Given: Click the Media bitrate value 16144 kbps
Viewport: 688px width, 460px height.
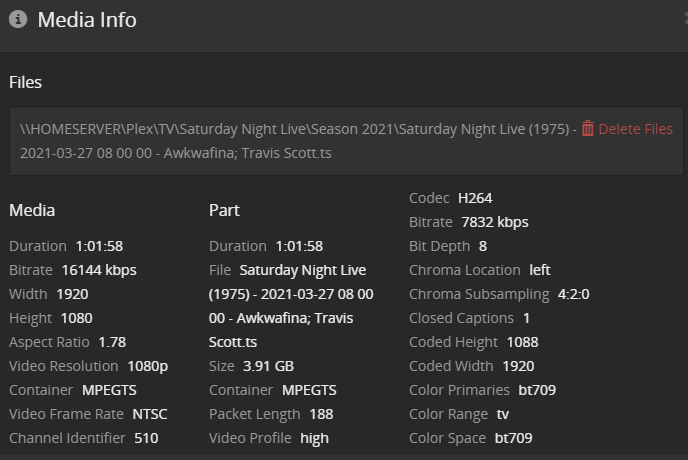Looking at the screenshot, I should pyautogui.click(x=97, y=270).
